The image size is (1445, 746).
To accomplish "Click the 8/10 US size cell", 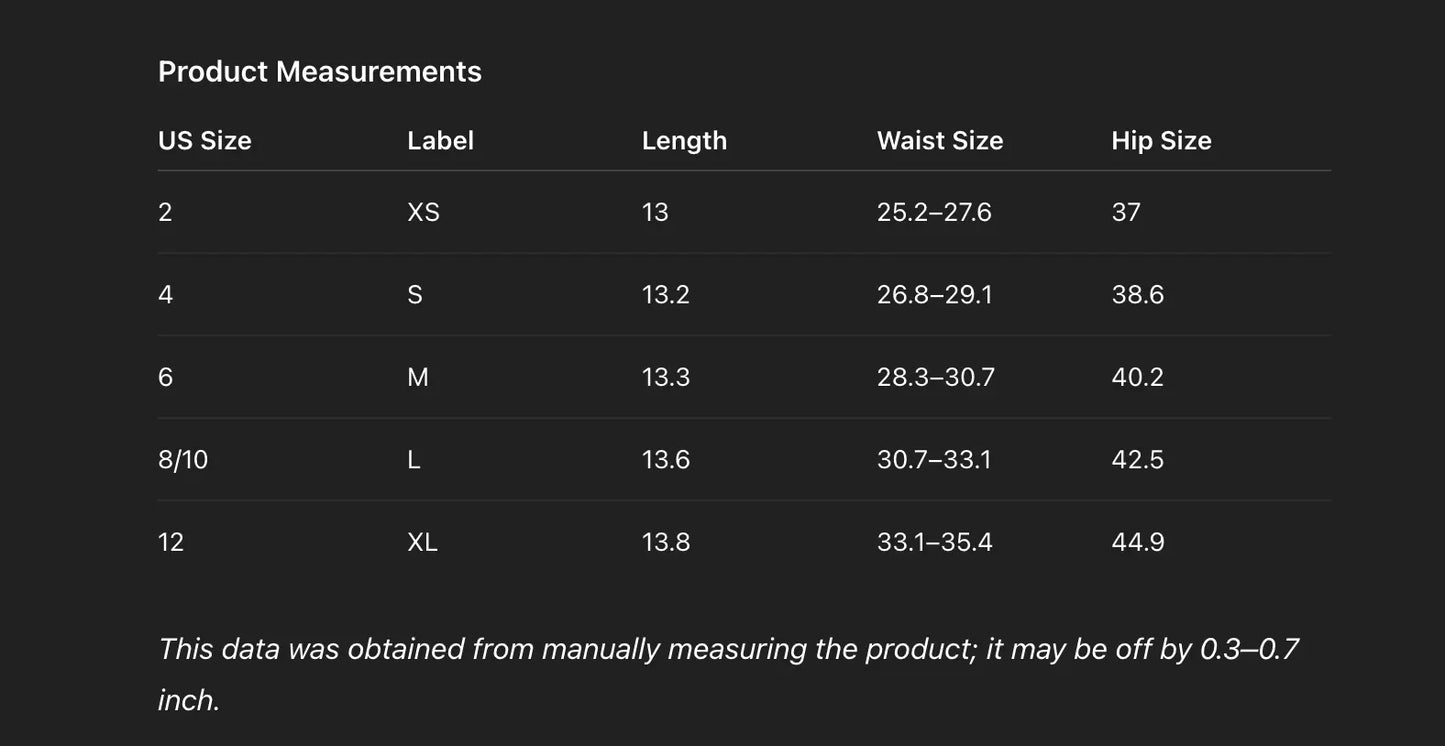I will pyautogui.click(x=183, y=460).
